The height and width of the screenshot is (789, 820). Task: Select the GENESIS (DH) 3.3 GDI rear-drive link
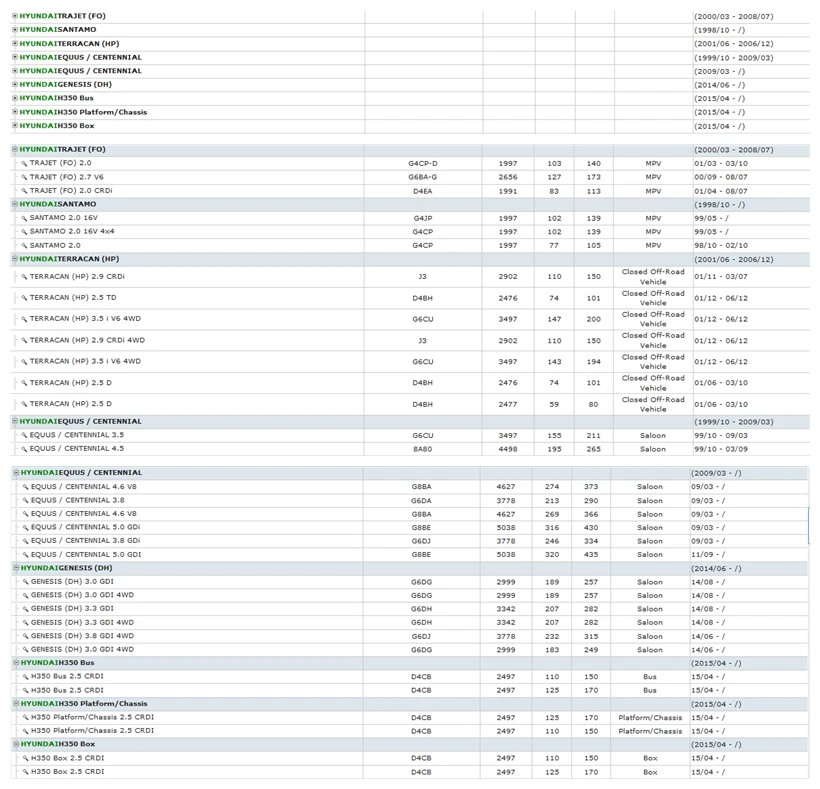coord(72,609)
